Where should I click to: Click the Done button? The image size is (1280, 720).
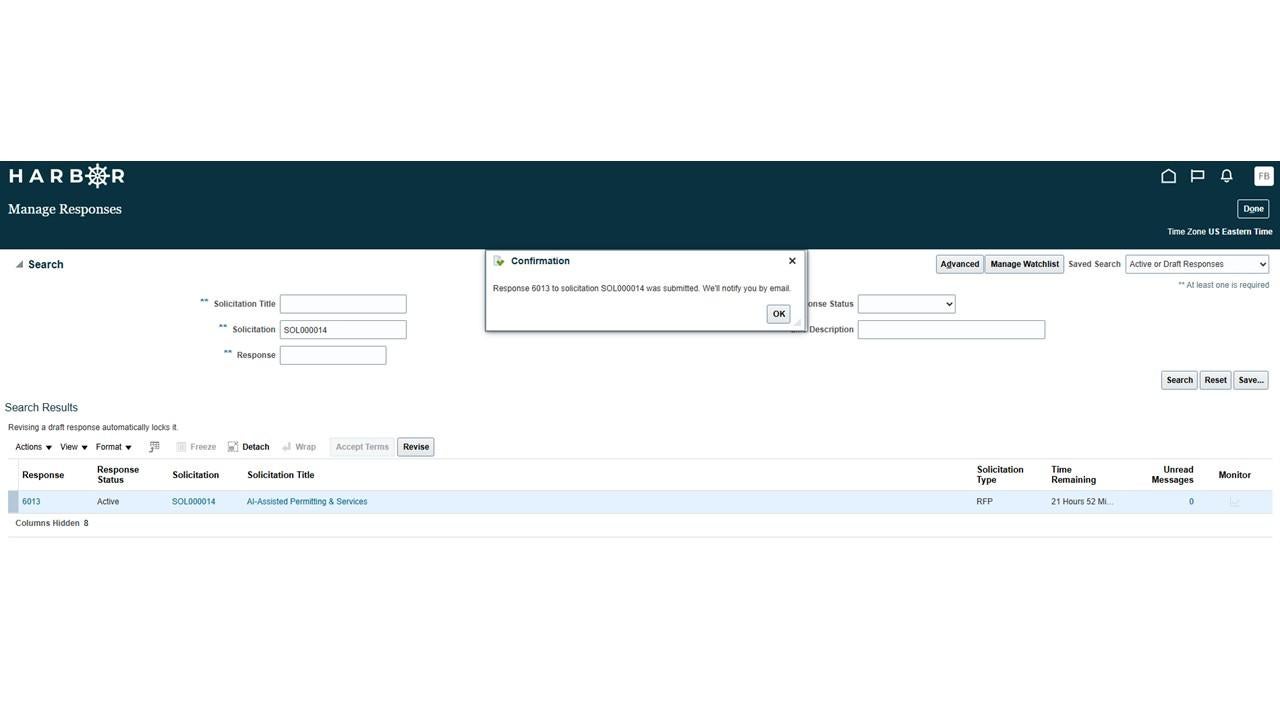coord(1253,209)
